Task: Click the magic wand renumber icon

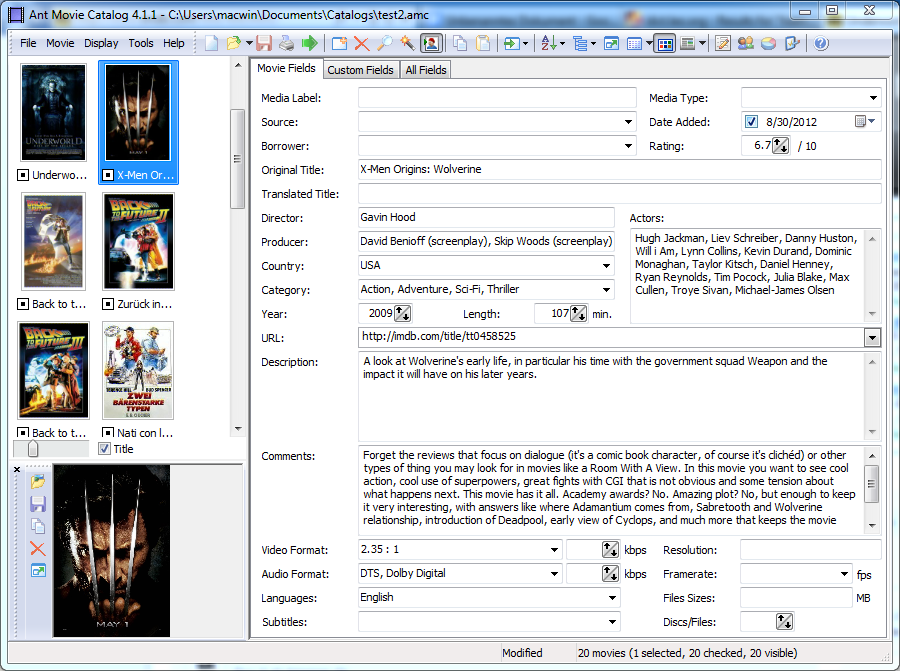Action: 407,44
